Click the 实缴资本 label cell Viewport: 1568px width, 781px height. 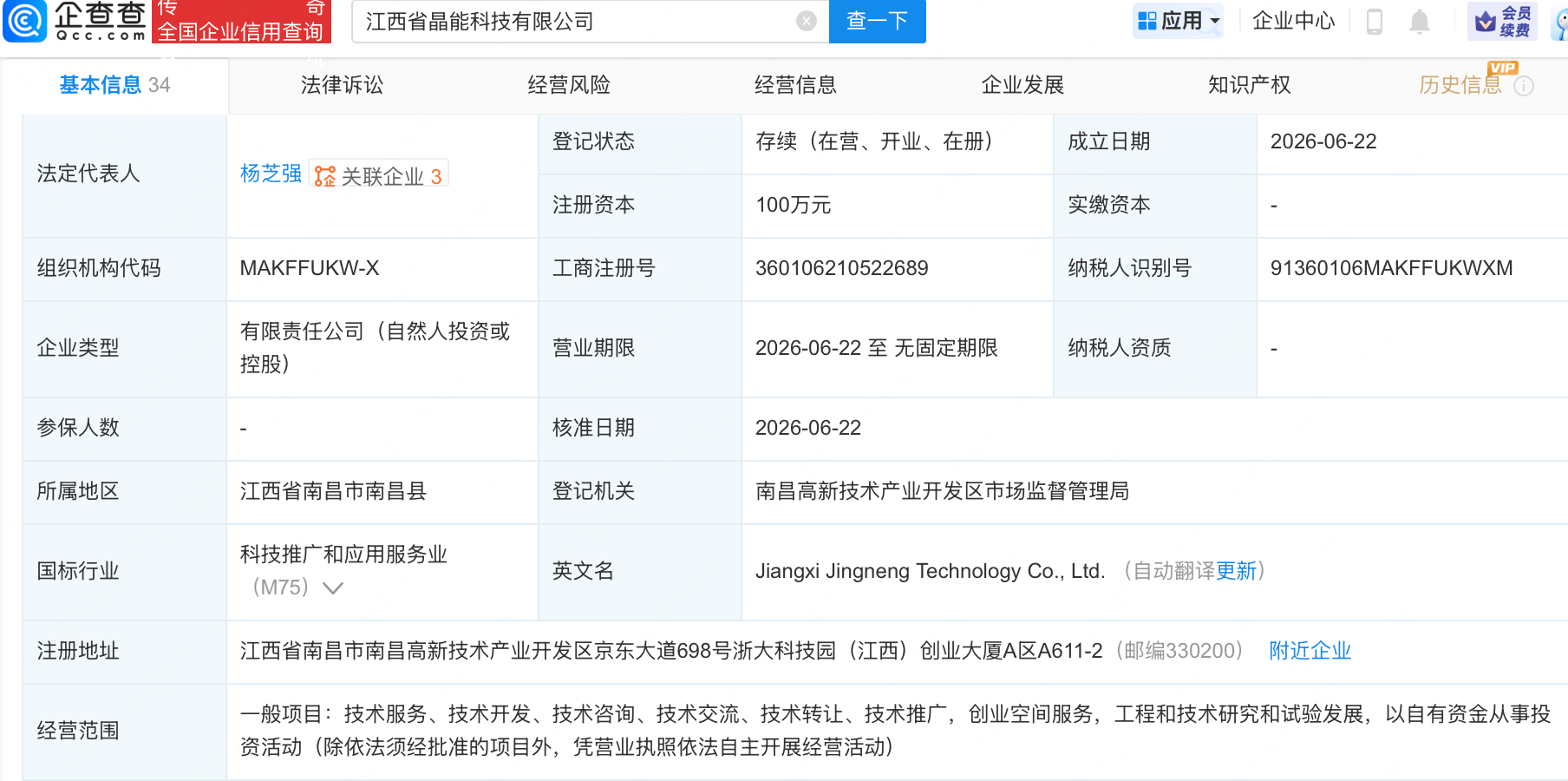[x=1155, y=206]
